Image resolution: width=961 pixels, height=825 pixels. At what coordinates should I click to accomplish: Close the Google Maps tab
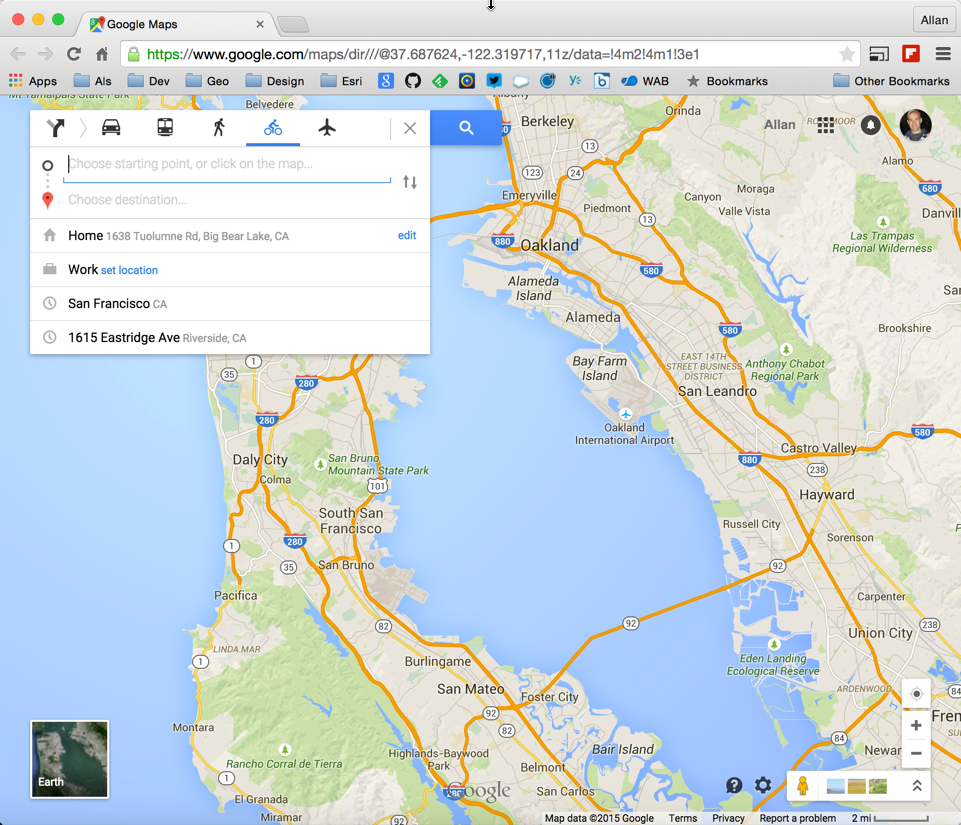260,24
